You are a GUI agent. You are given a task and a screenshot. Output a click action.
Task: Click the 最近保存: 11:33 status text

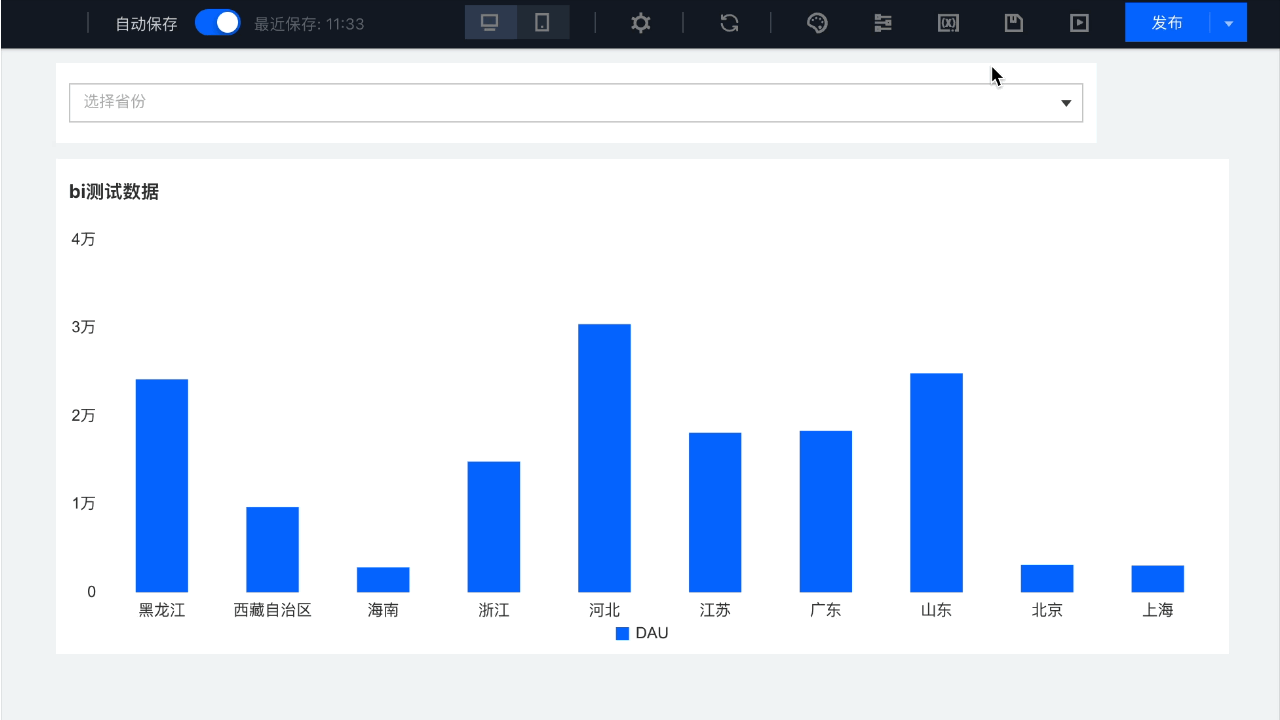point(309,23)
